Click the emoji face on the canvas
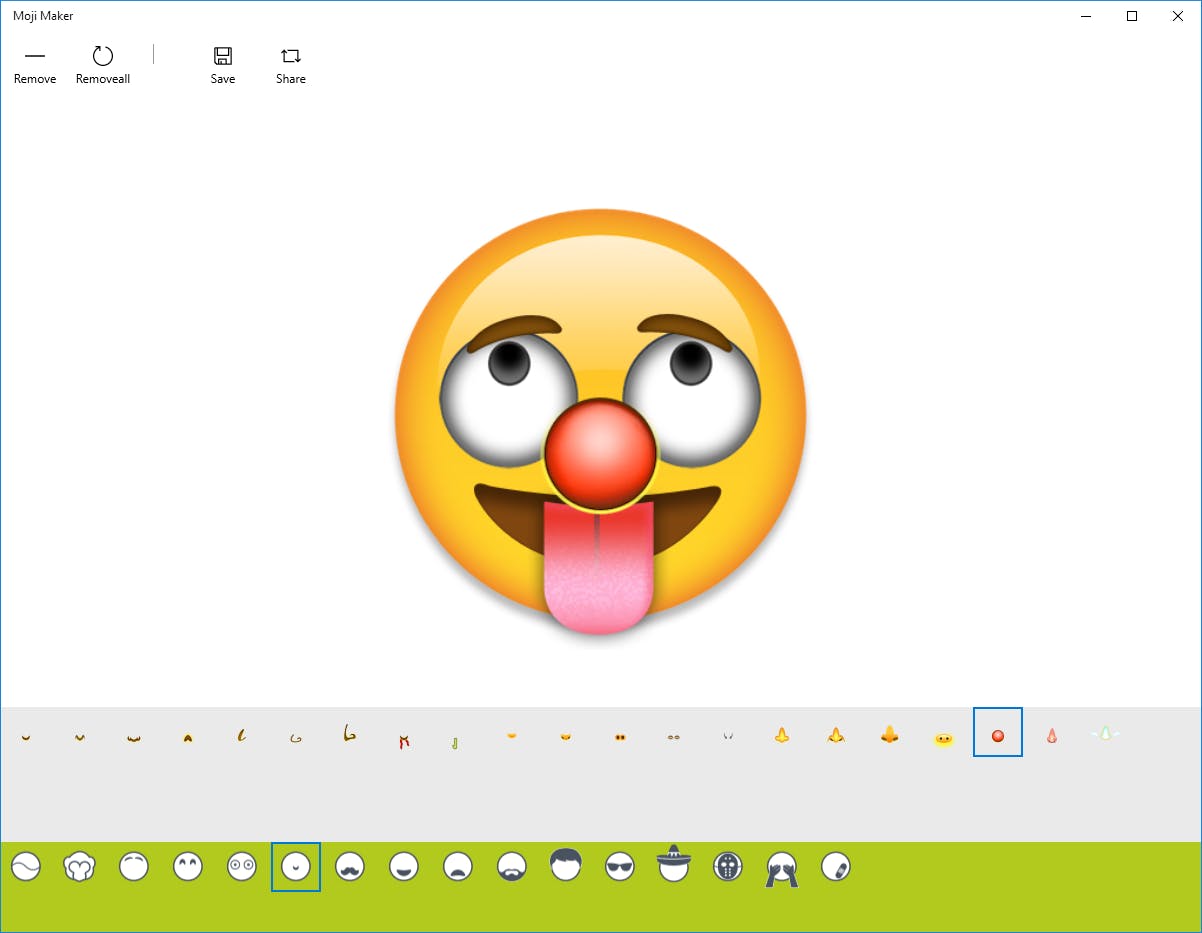The height and width of the screenshot is (933, 1202). pos(600,420)
